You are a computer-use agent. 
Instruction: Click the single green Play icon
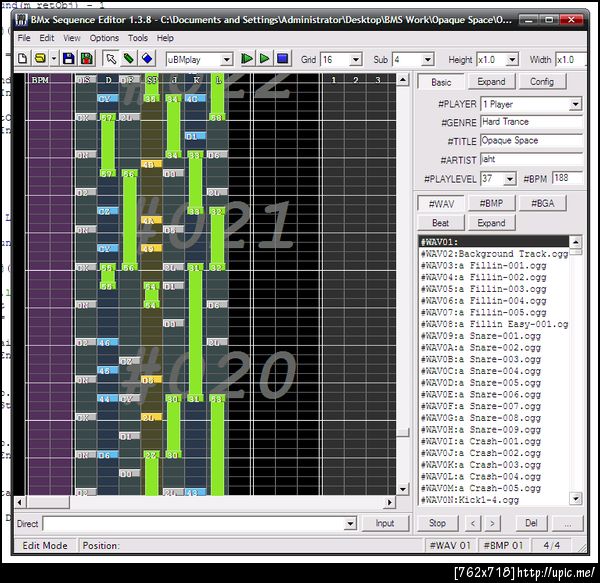click(x=264, y=59)
